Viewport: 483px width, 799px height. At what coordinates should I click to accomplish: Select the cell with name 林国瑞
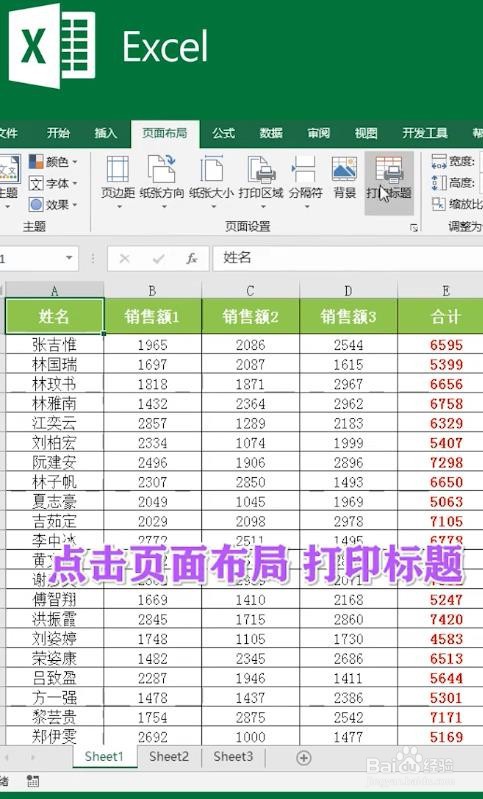click(x=55, y=364)
